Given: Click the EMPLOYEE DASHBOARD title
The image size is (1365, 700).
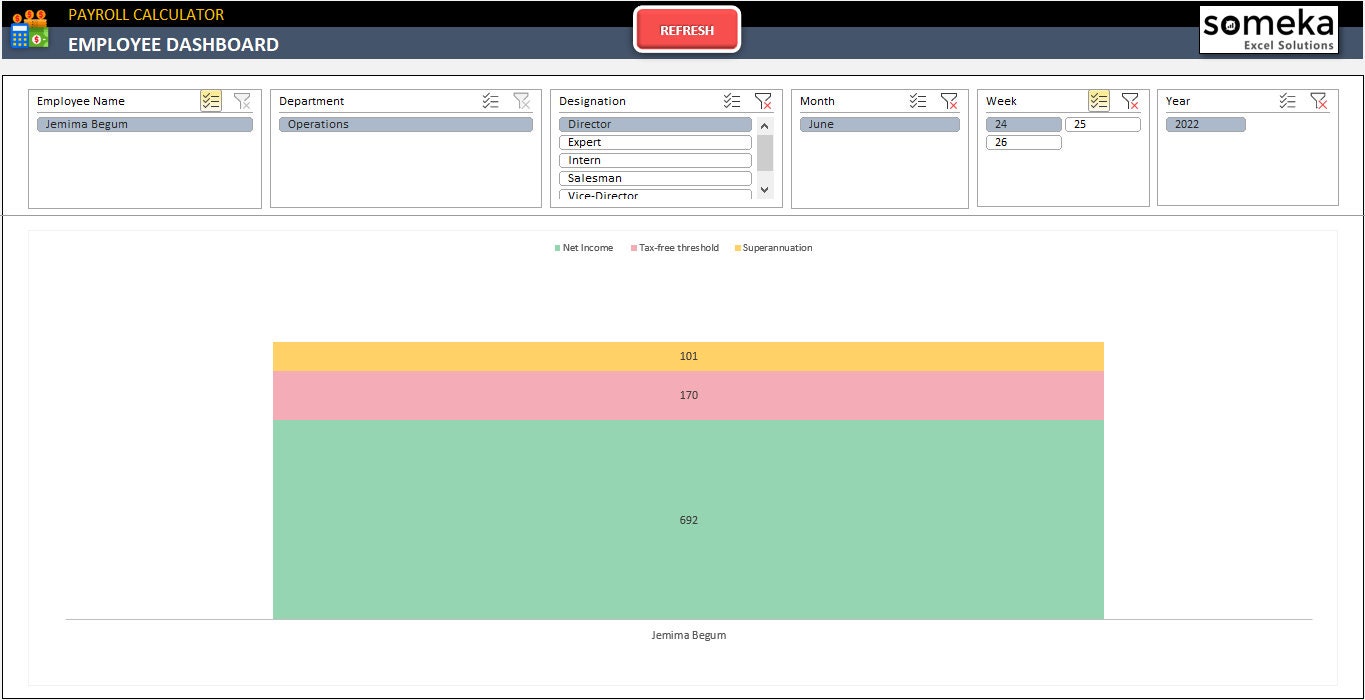Looking at the screenshot, I should tap(173, 44).
